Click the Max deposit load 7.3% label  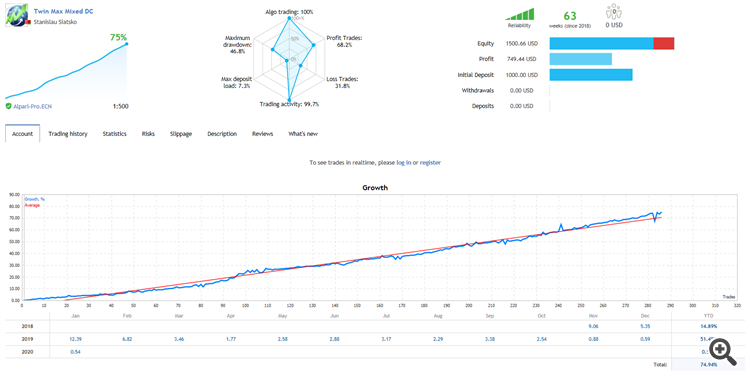[236, 82]
